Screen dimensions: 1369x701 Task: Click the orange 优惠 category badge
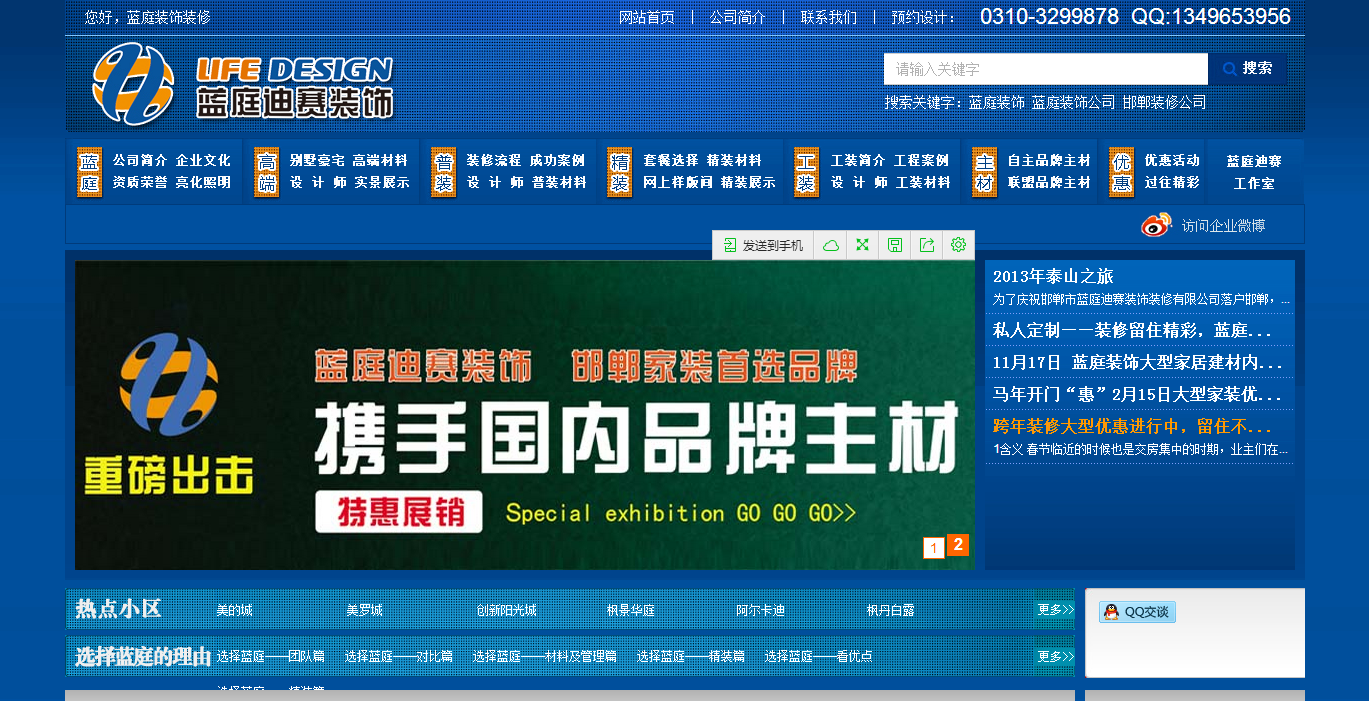1122,172
